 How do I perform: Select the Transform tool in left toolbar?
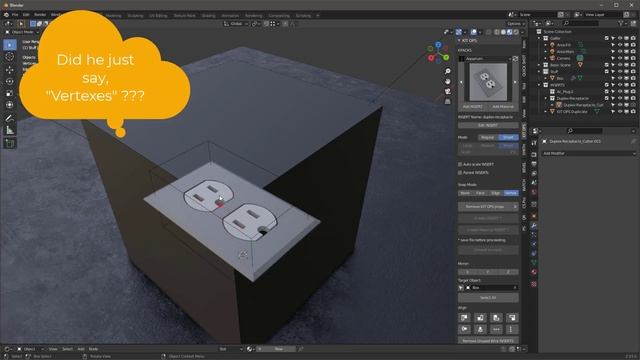(10, 105)
